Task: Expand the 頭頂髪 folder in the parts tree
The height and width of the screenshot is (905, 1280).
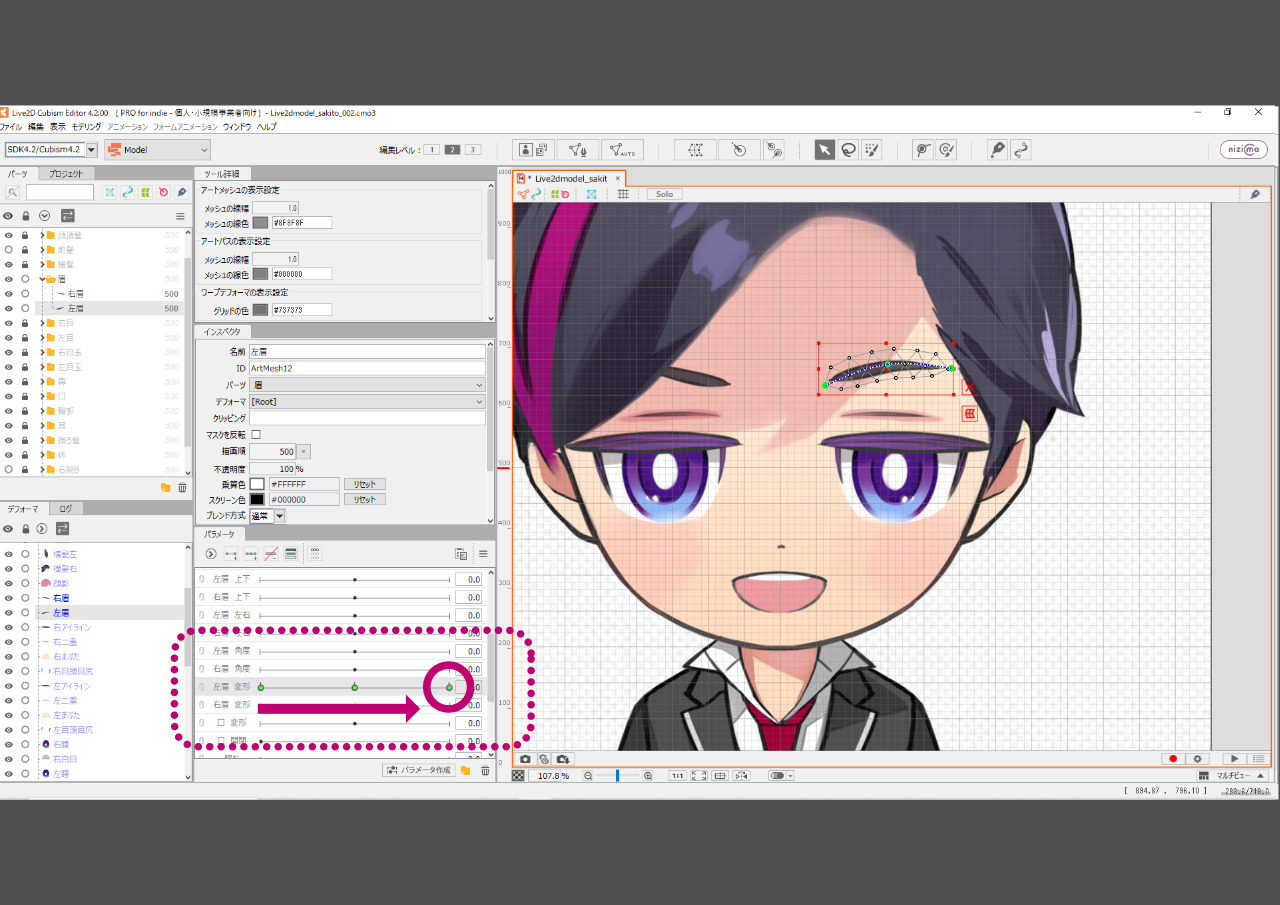Action: 42,235
